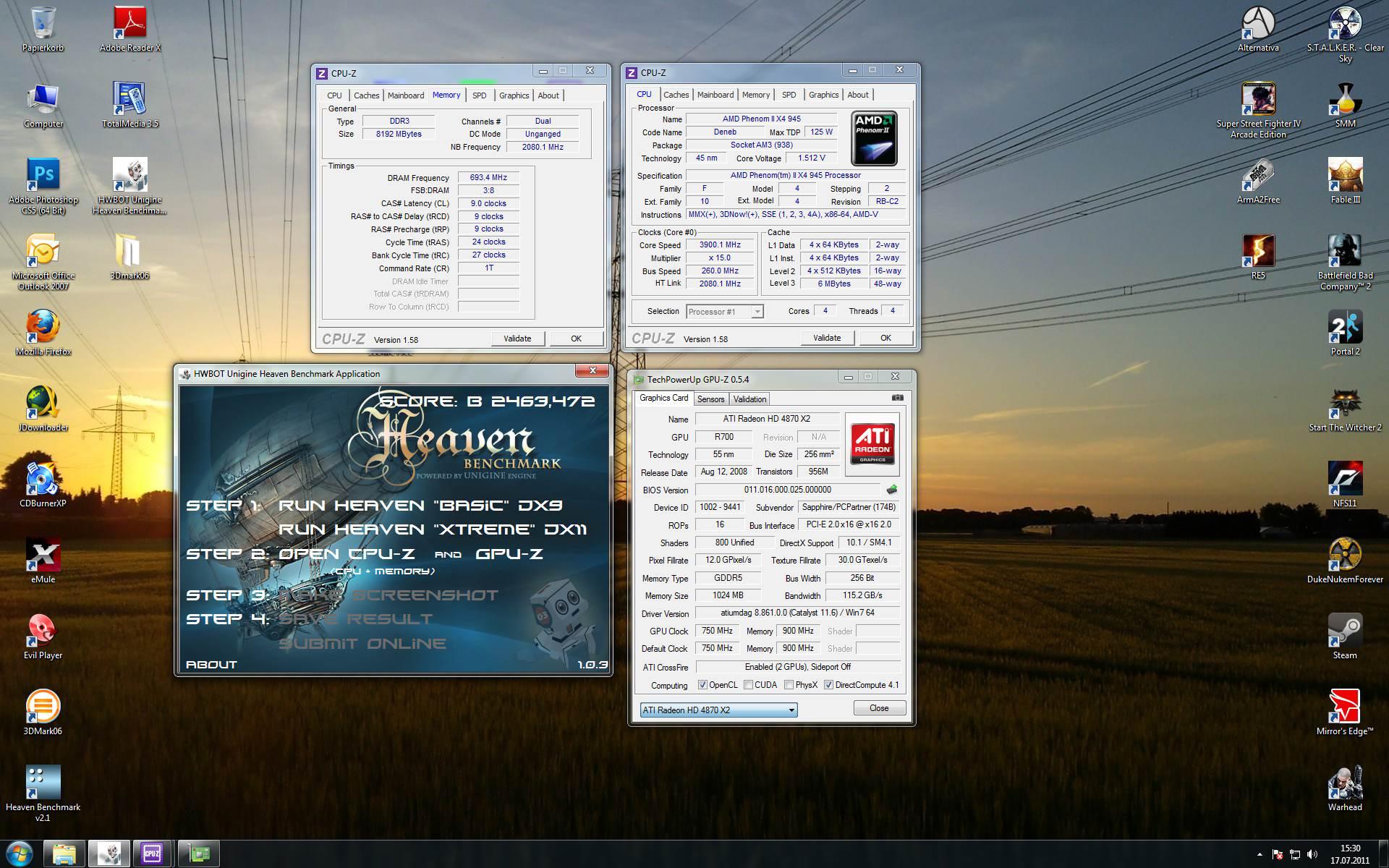Image resolution: width=1389 pixels, height=868 pixels.
Task: Click Validate in memory CPU-Z window
Action: coord(517,339)
